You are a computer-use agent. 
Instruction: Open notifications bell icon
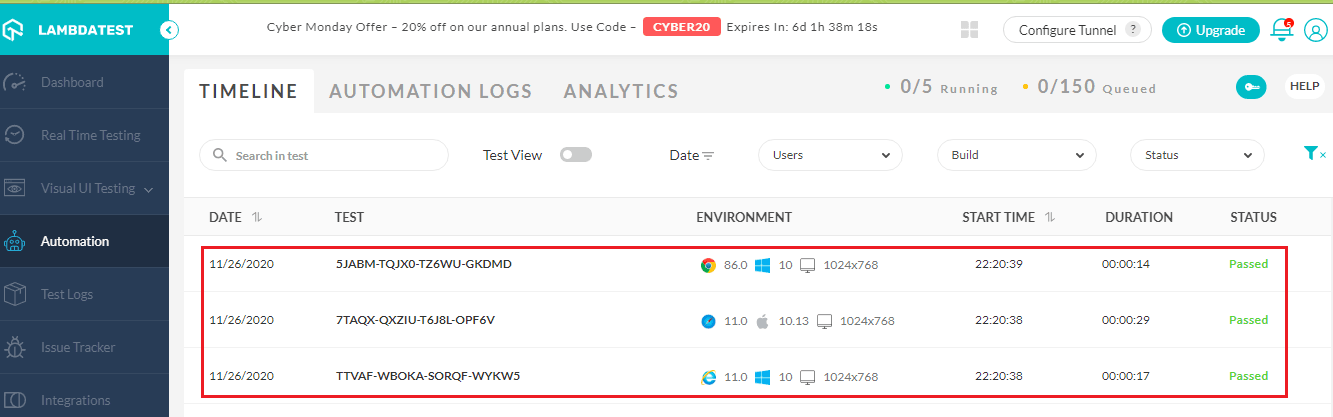(1281, 29)
